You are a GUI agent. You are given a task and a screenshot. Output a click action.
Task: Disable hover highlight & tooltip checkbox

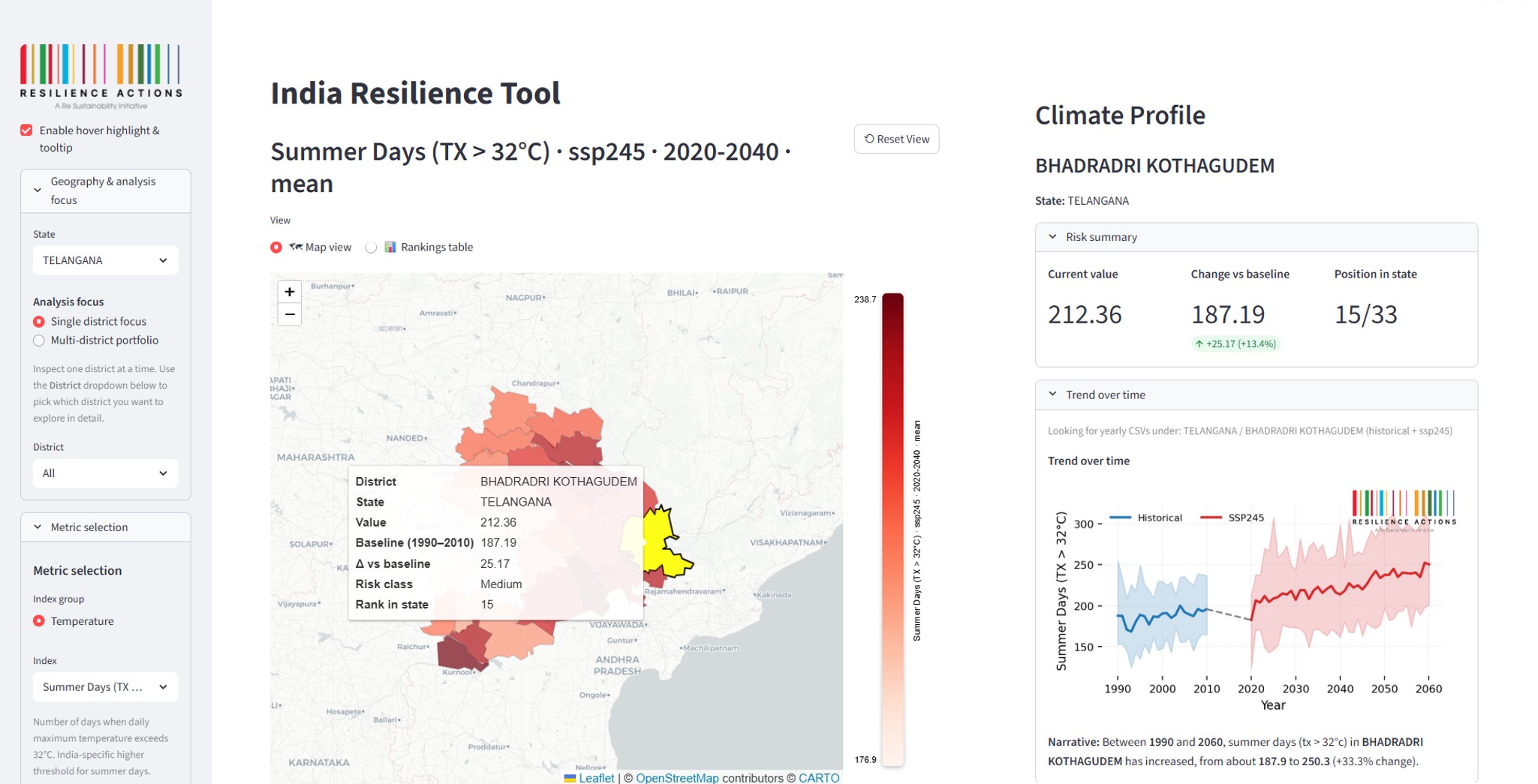click(x=27, y=131)
